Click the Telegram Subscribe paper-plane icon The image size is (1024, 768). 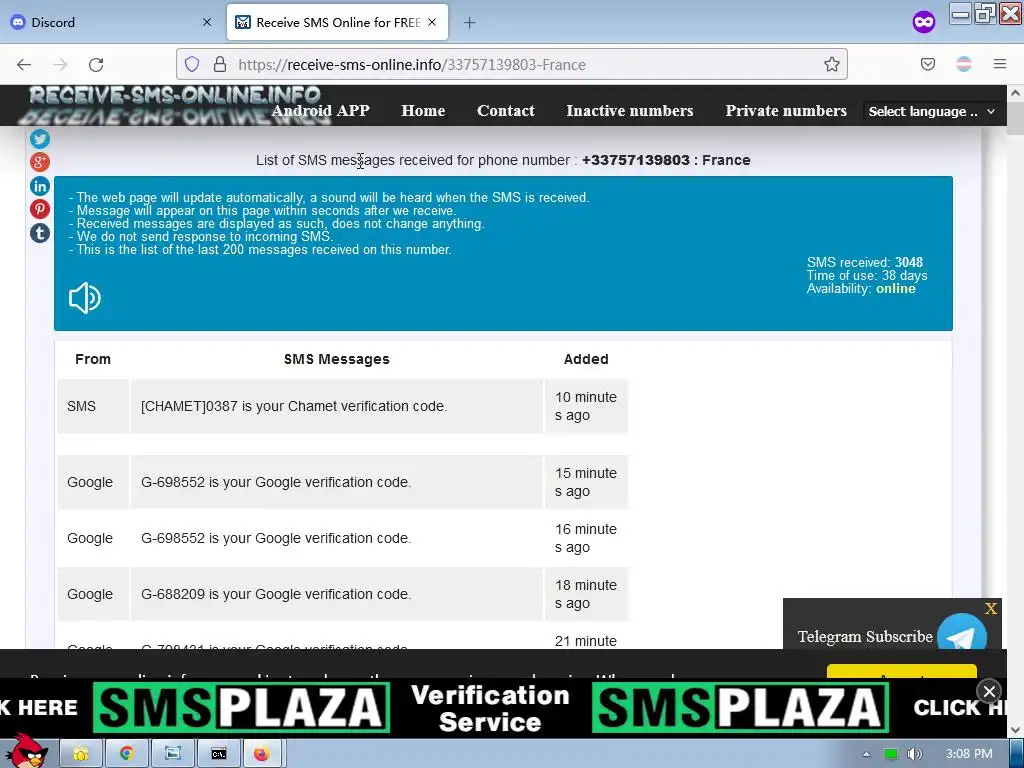[961, 633]
